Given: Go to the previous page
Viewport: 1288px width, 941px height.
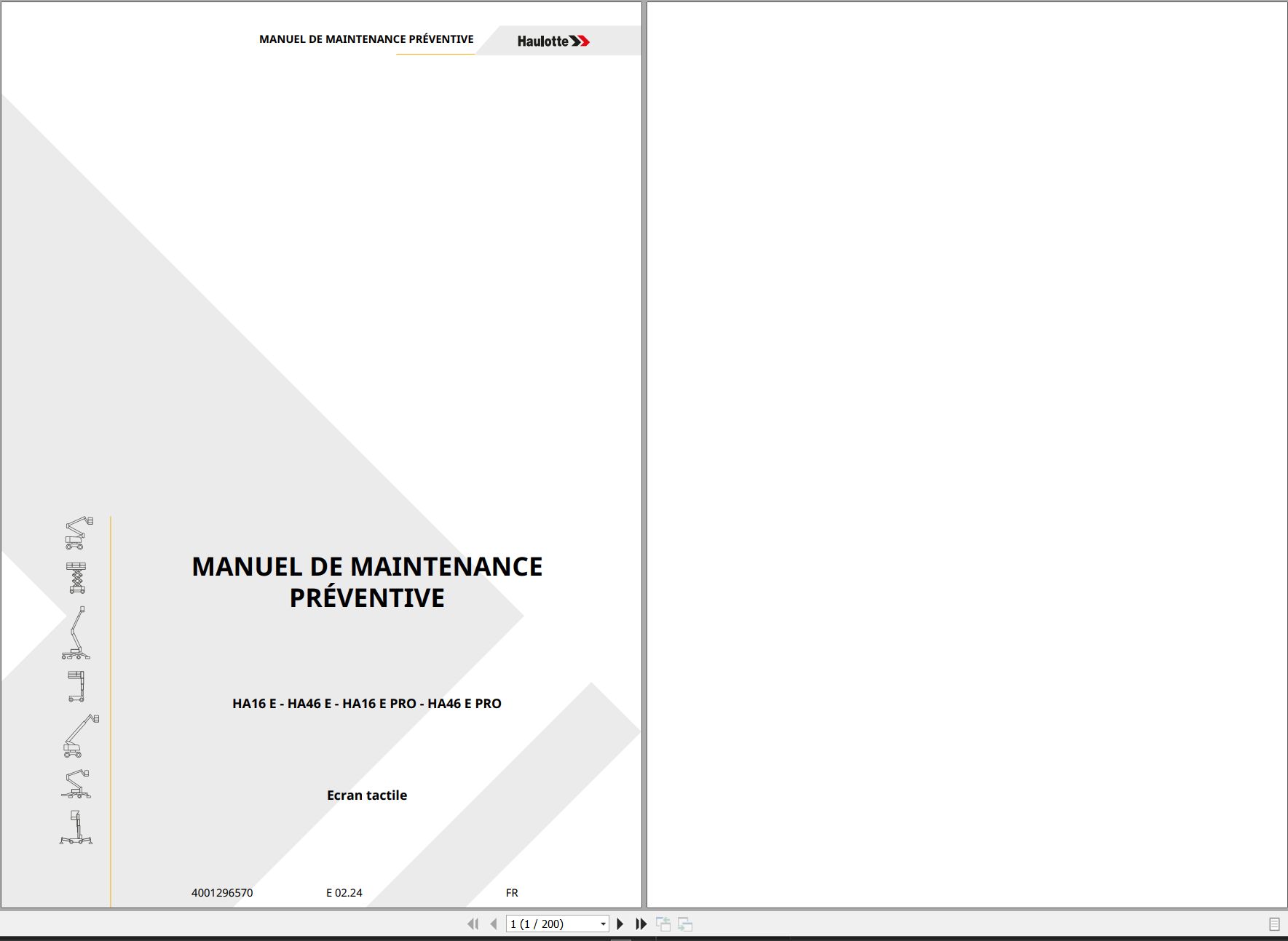Looking at the screenshot, I should (x=494, y=924).
